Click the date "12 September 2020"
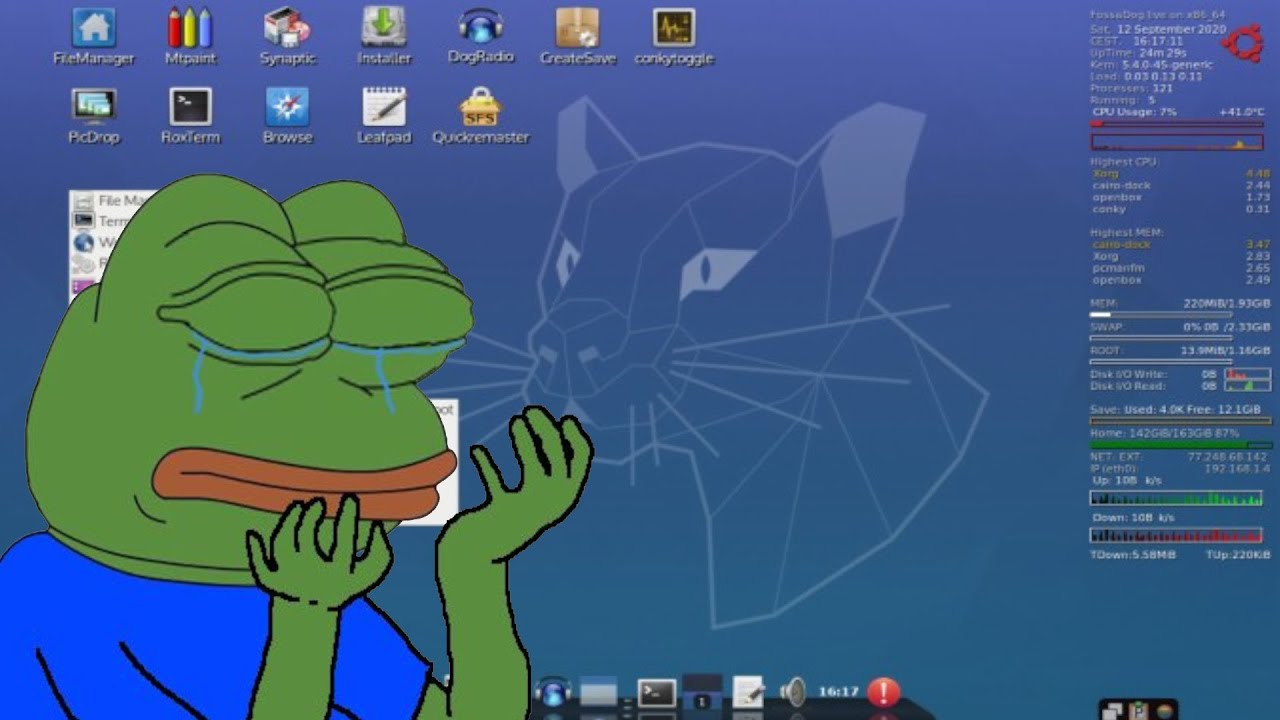 click(x=1171, y=29)
